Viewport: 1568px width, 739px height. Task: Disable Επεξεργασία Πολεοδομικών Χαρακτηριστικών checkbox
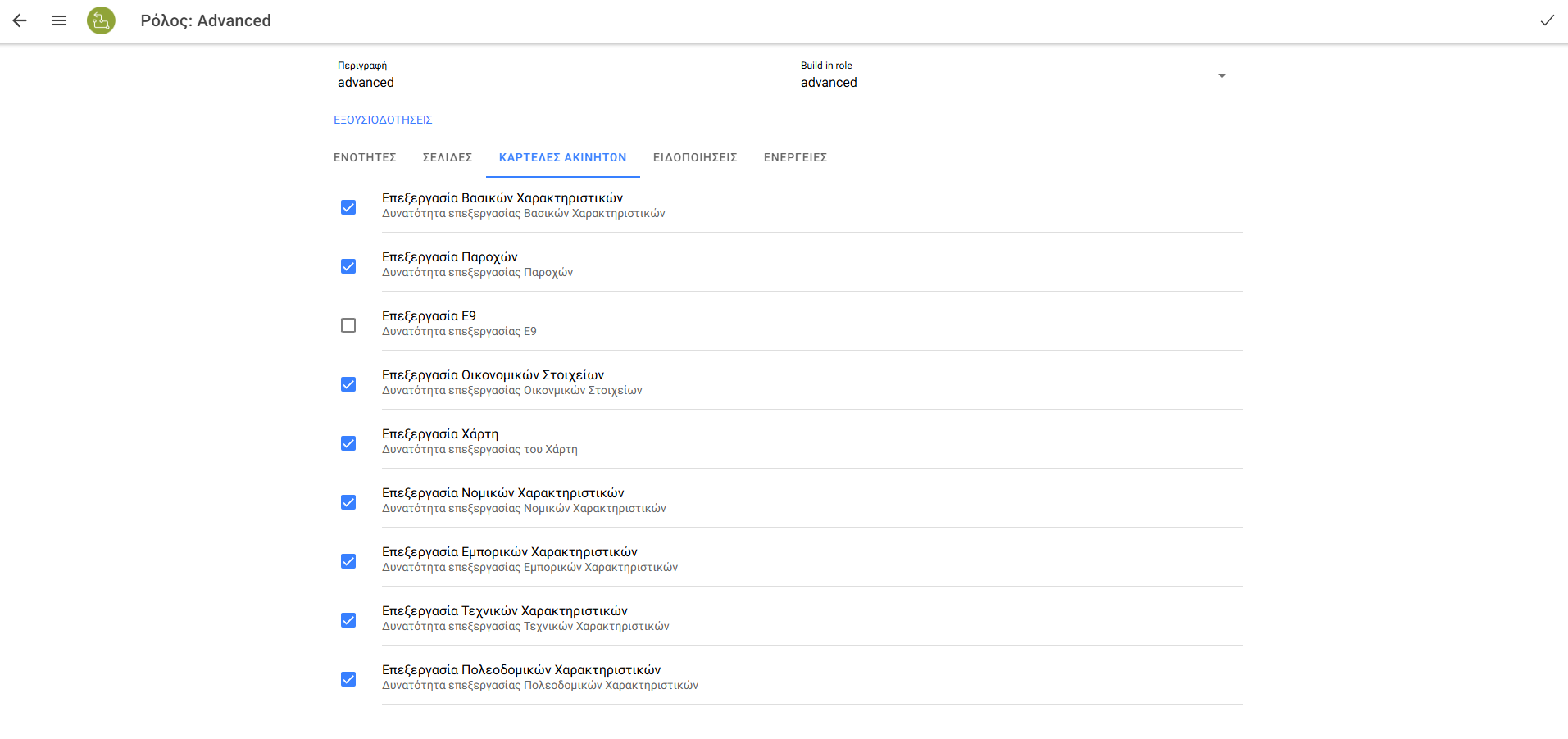tap(348, 679)
